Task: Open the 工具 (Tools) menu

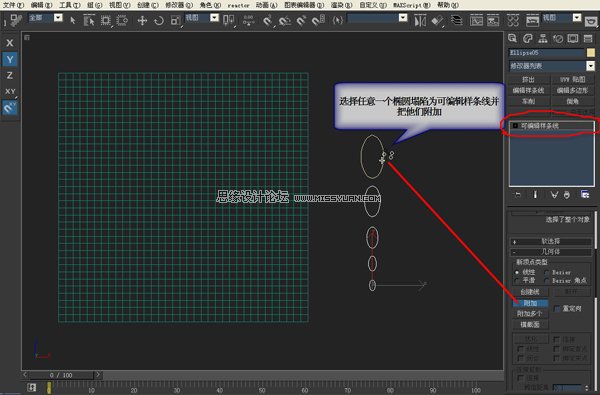Action: tap(69, 5)
